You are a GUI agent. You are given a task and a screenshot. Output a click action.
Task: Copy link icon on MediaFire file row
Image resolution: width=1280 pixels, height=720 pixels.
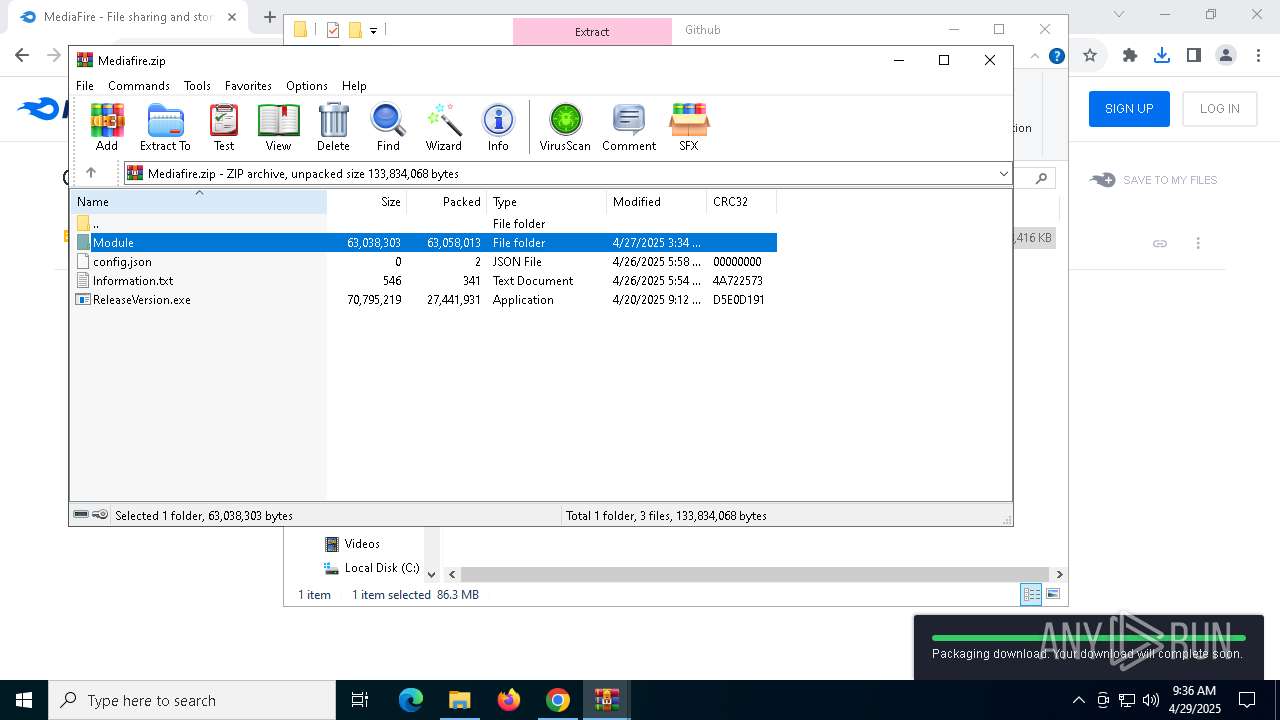(1160, 243)
